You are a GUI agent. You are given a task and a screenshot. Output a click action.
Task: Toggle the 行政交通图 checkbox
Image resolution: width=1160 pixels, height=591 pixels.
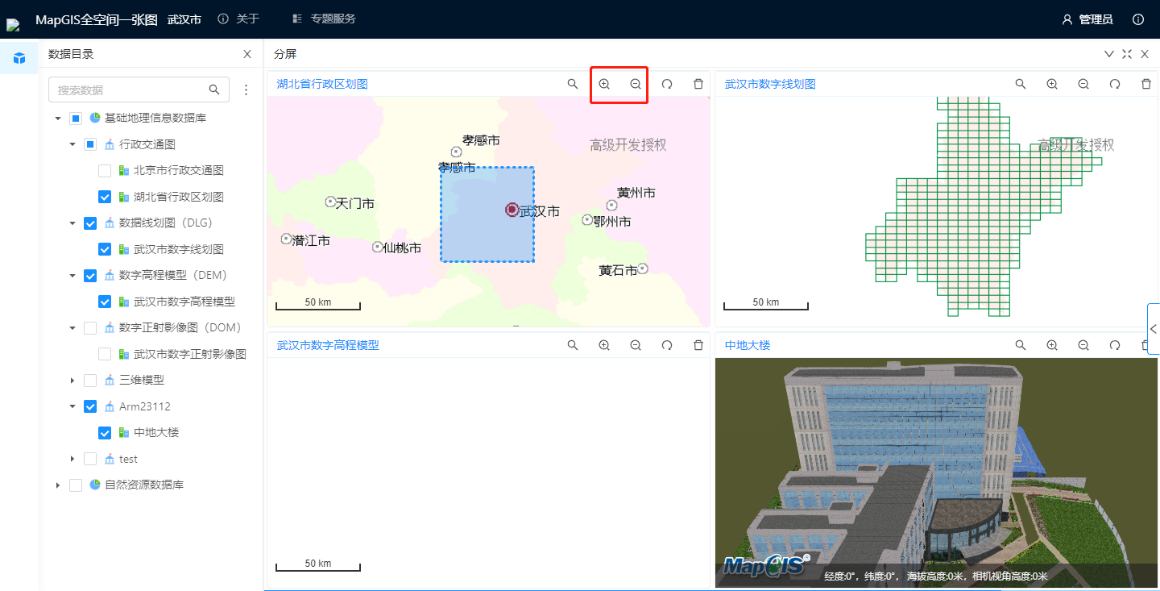[90, 144]
